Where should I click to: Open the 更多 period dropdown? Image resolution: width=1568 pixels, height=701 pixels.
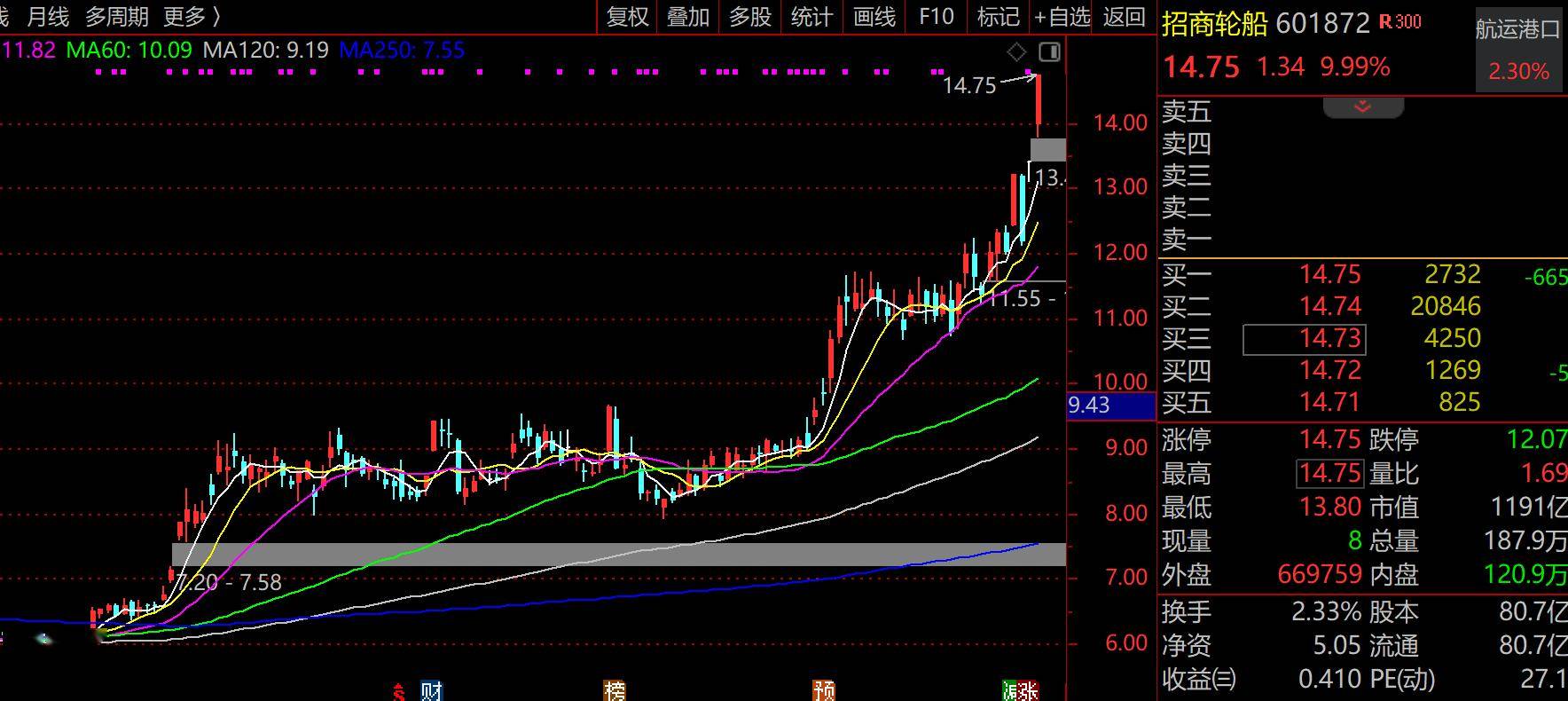[x=192, y=17]
